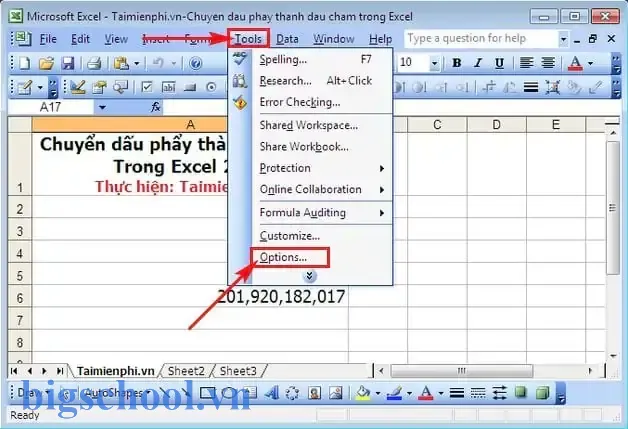The image size is (628, 429).
Task: Toggle underline formatting
Action: click(x=499, y=63)
